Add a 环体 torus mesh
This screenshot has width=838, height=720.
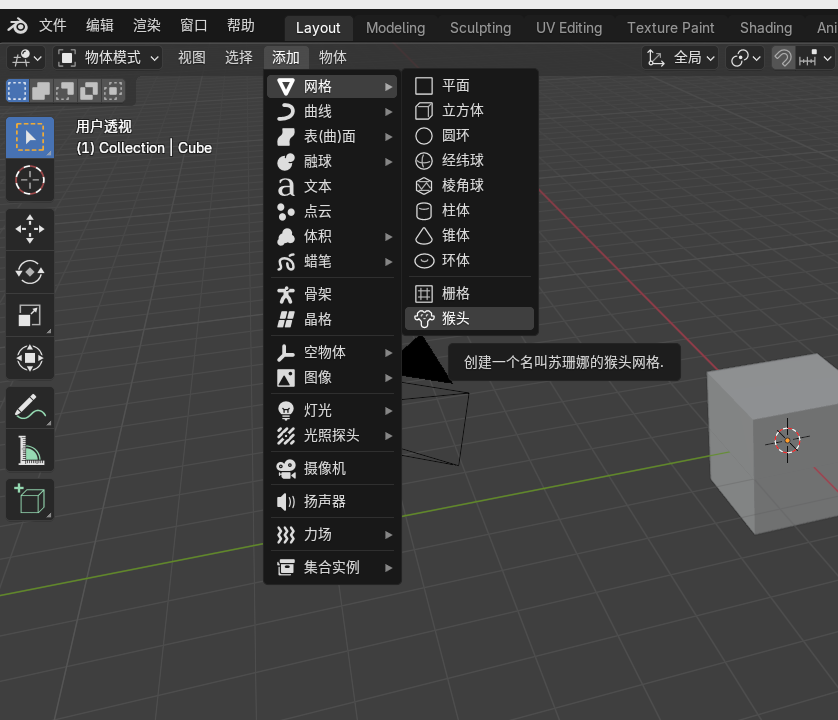(x=470, y=260)
